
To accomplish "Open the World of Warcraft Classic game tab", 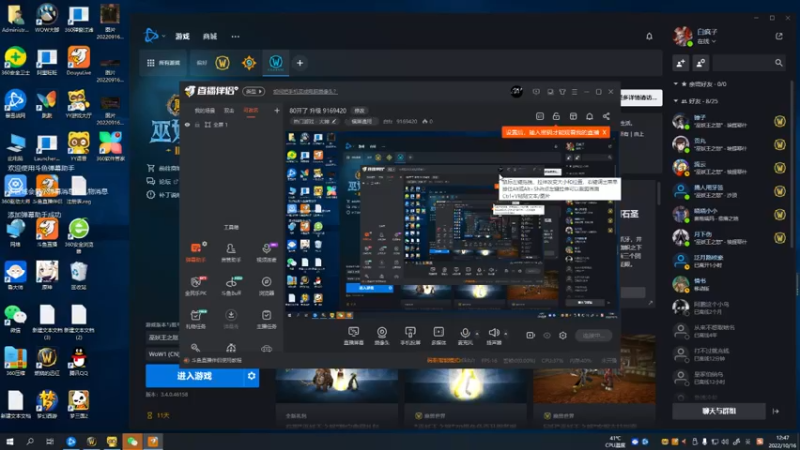I will click(x=276, y=63).
